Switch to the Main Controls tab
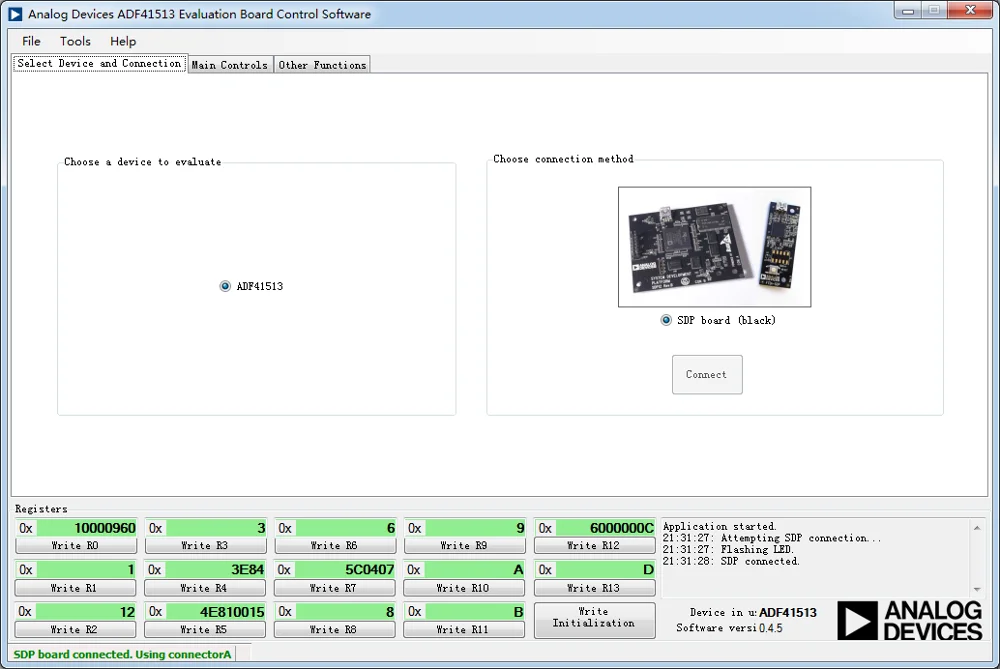The height and width of the screenshot is (669, 1000). pos(230,64)
